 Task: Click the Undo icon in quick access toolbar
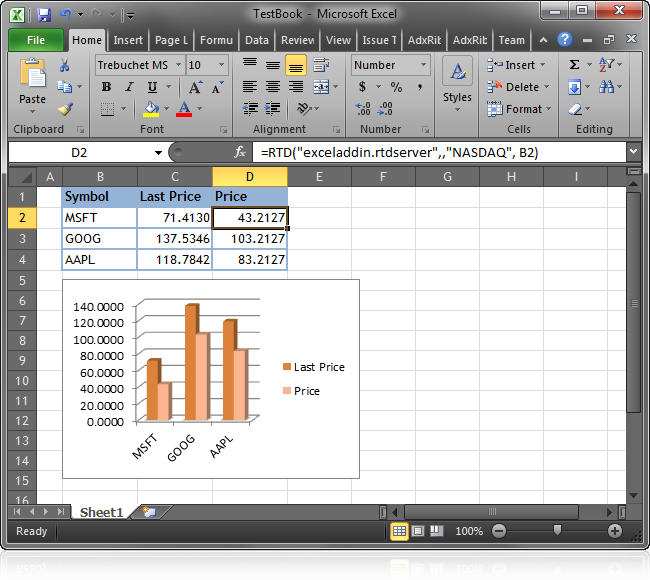point(66,15)
